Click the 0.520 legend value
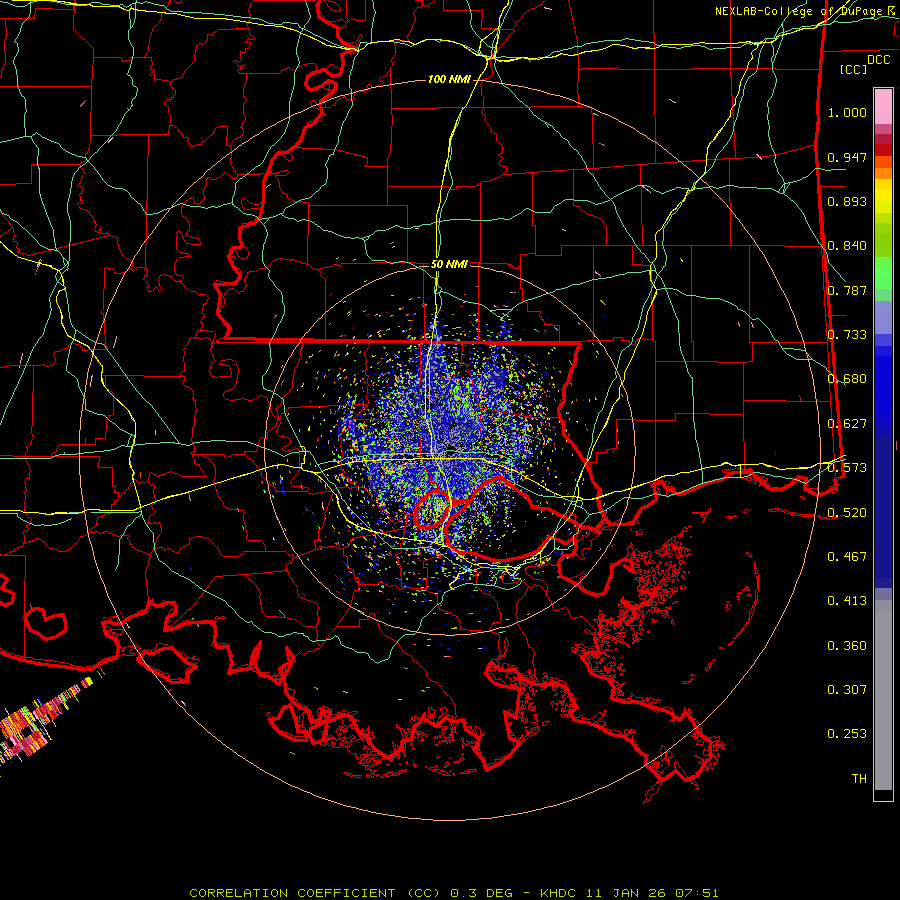Image resolution: width=900 pixels, height=900 pixels. tap(847, 513)
